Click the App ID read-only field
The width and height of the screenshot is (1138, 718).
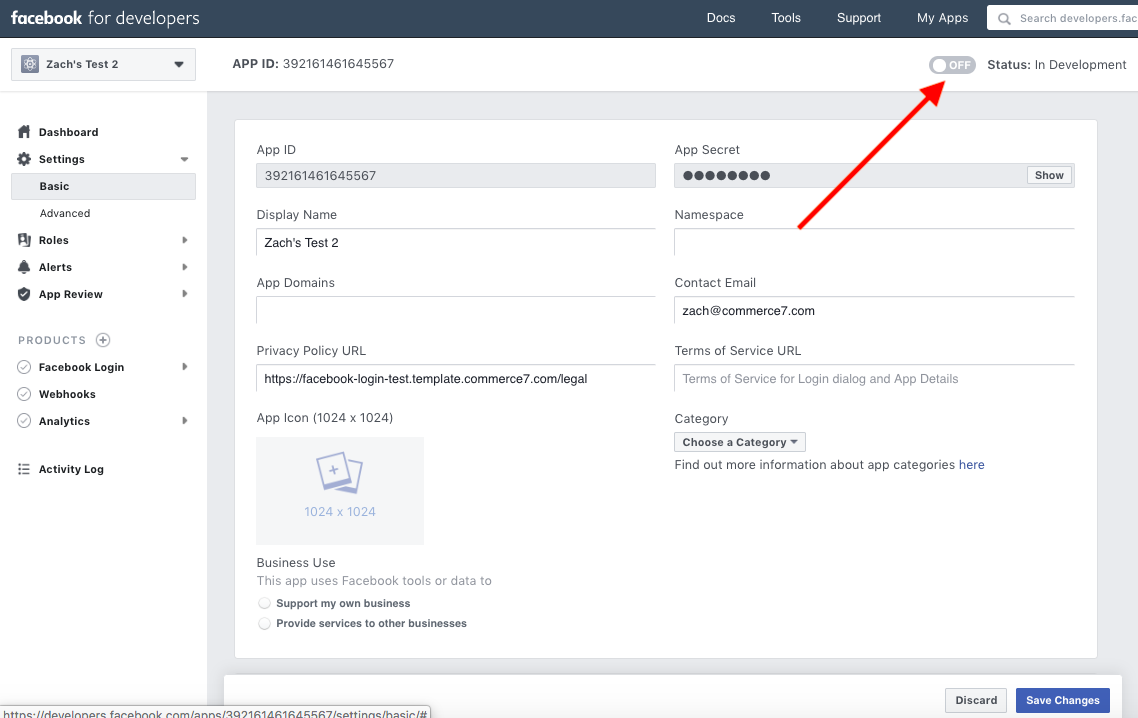tap(456, 176)
